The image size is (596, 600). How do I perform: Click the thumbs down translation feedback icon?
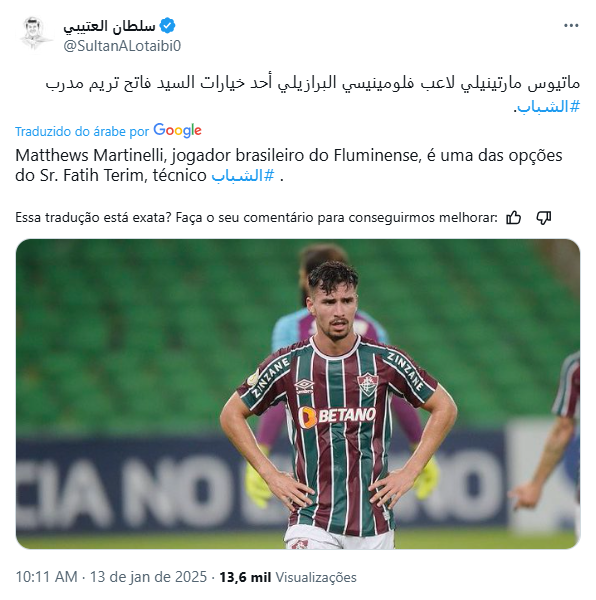(x=543, y=218)
